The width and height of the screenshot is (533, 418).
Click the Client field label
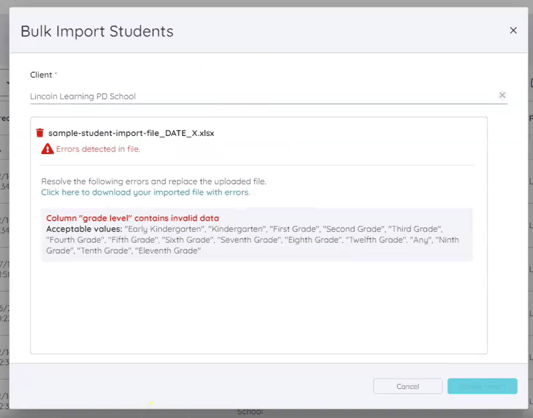point(41,75)
